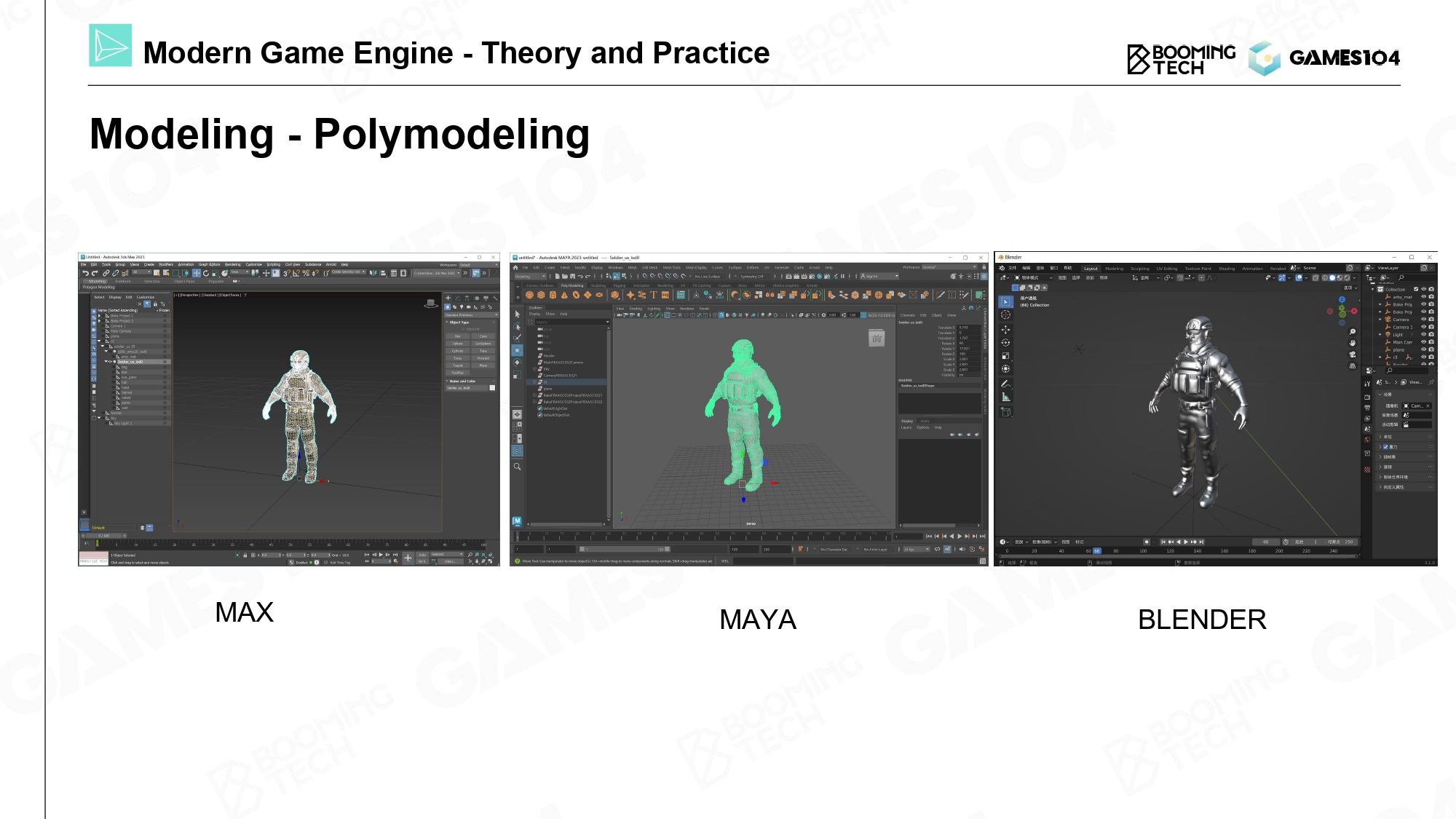Click Maya outliner search magnifier icon
Viewport: 1456px width, 819px height.
517,467
